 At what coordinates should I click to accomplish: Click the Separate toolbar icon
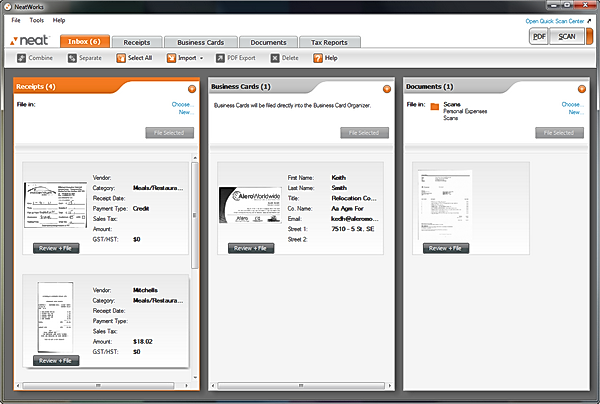72,58
